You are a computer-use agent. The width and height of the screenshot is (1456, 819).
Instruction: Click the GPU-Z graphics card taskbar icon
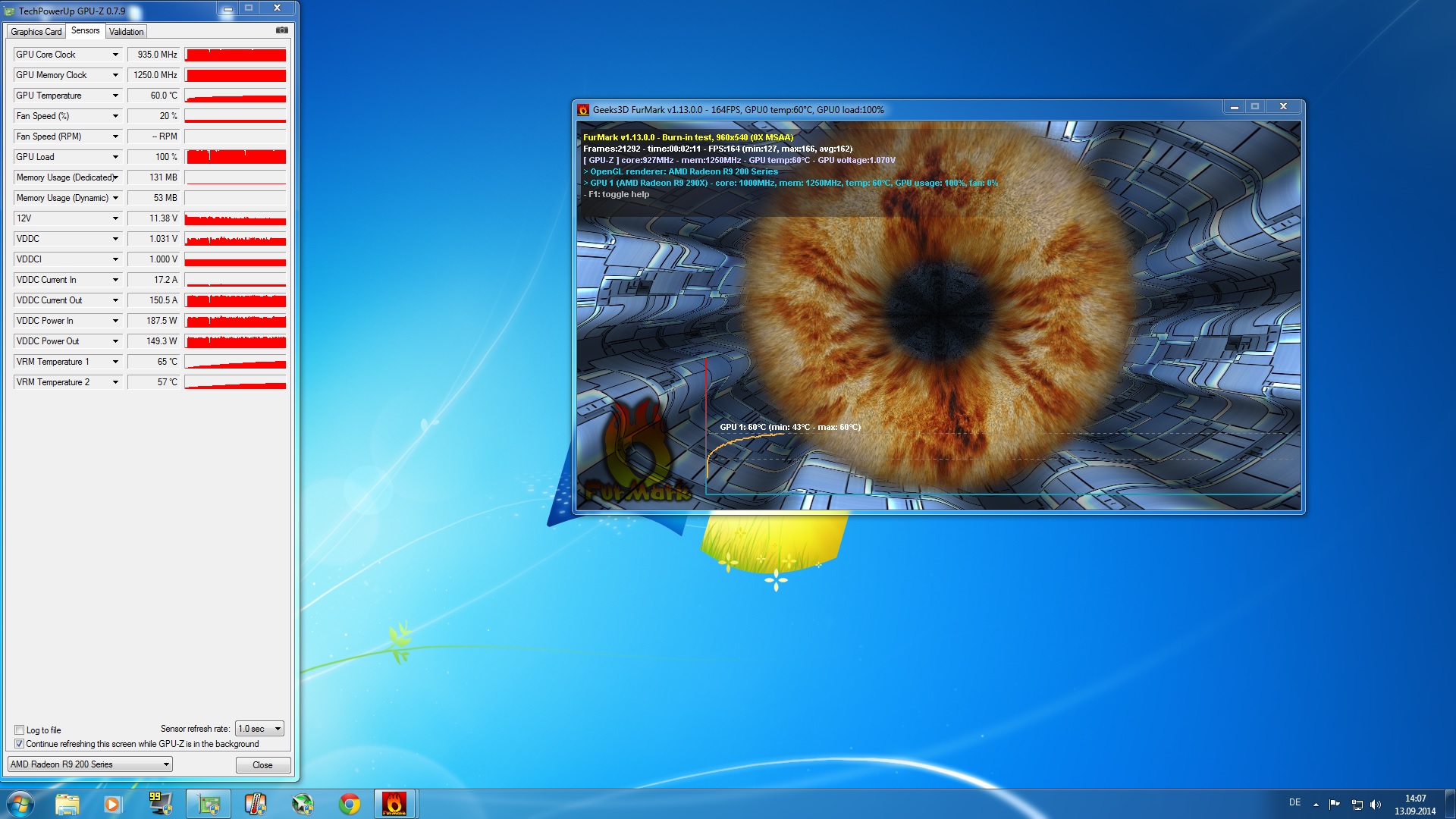coord(208,804)
